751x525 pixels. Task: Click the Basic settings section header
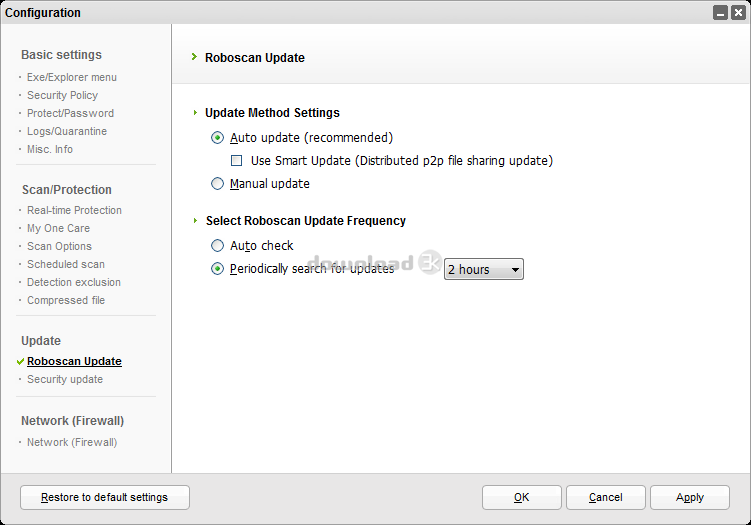tap(61, 55)
